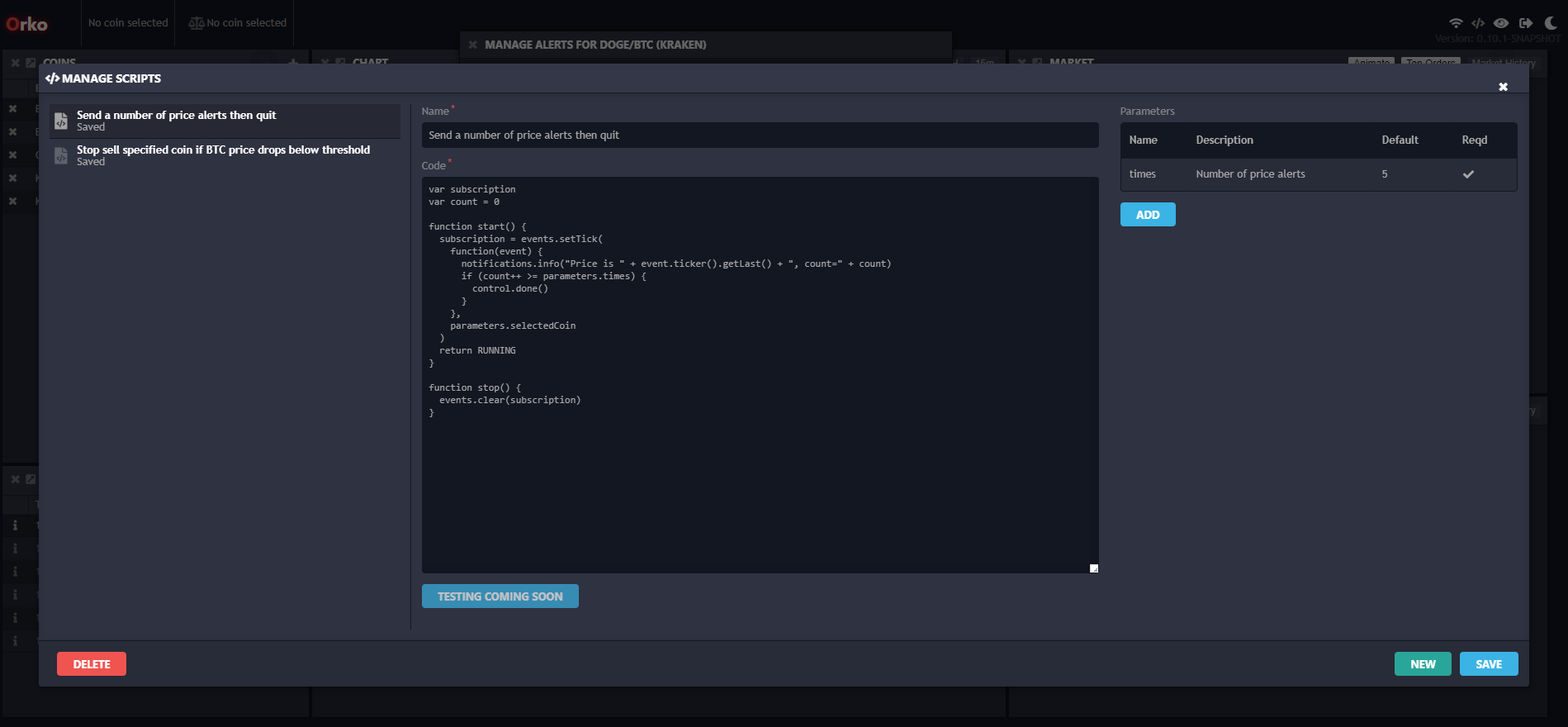This screenshot has height=727, width=1568.
Task: Click the script Name input field
Action: click(x=760, y=135)
